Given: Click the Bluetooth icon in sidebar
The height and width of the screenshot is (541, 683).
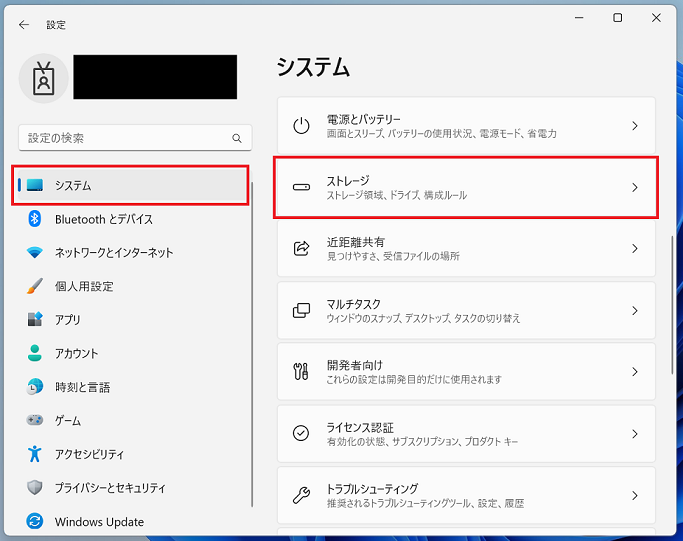Looking at the screenshot, I should pyautogui.click(x=35, y=219).
